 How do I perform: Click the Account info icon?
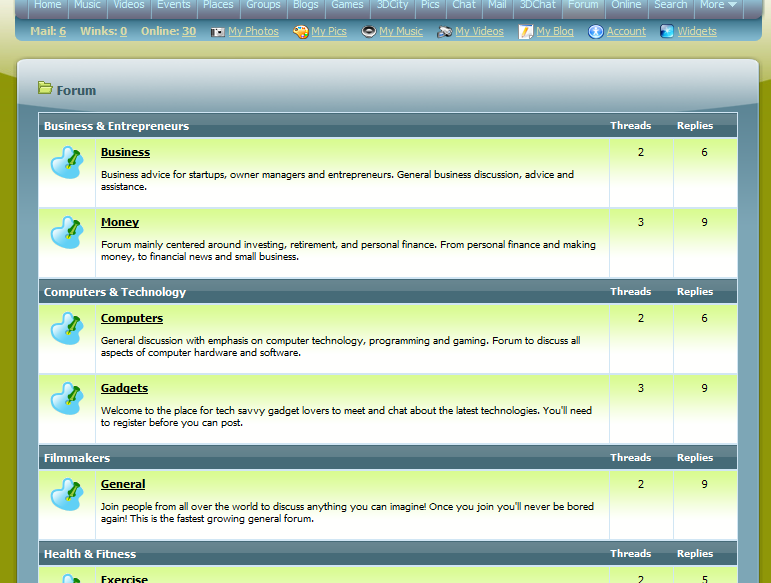[596, 32]
